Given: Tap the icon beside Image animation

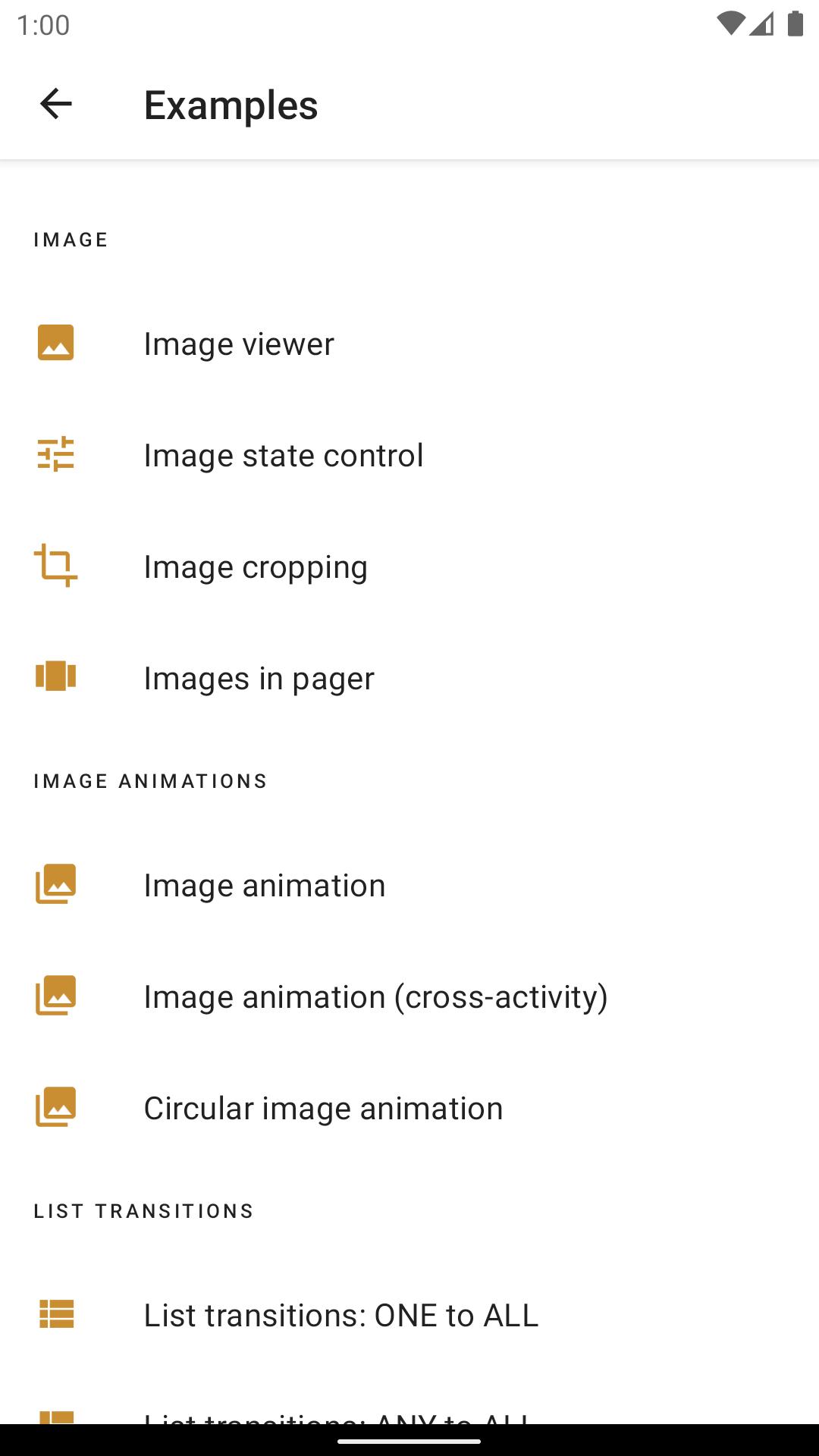Looking at the screenshot, I should 56,884.
